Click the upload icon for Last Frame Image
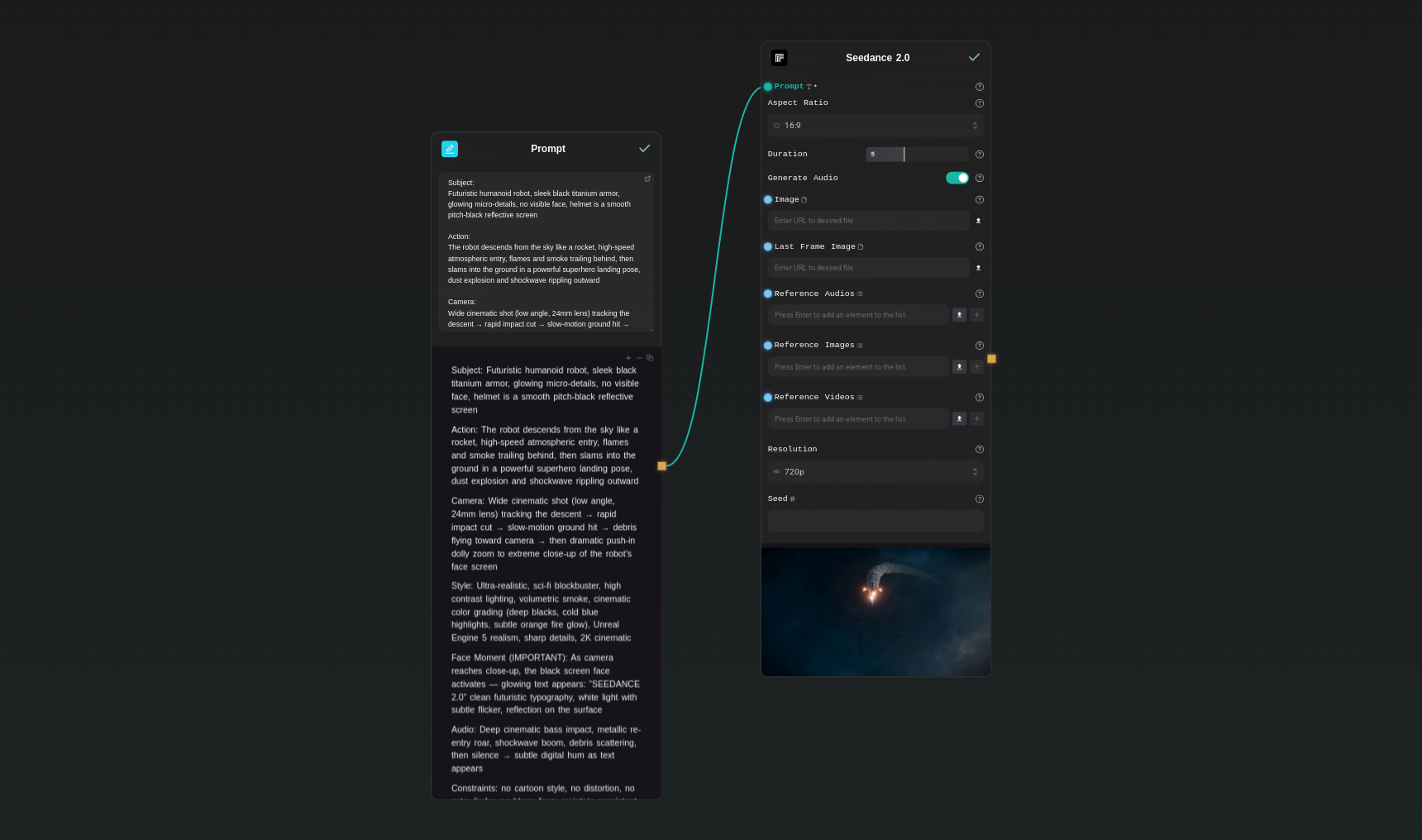The height and width of the screenshot is (840, 1422). tap(977, 268)
